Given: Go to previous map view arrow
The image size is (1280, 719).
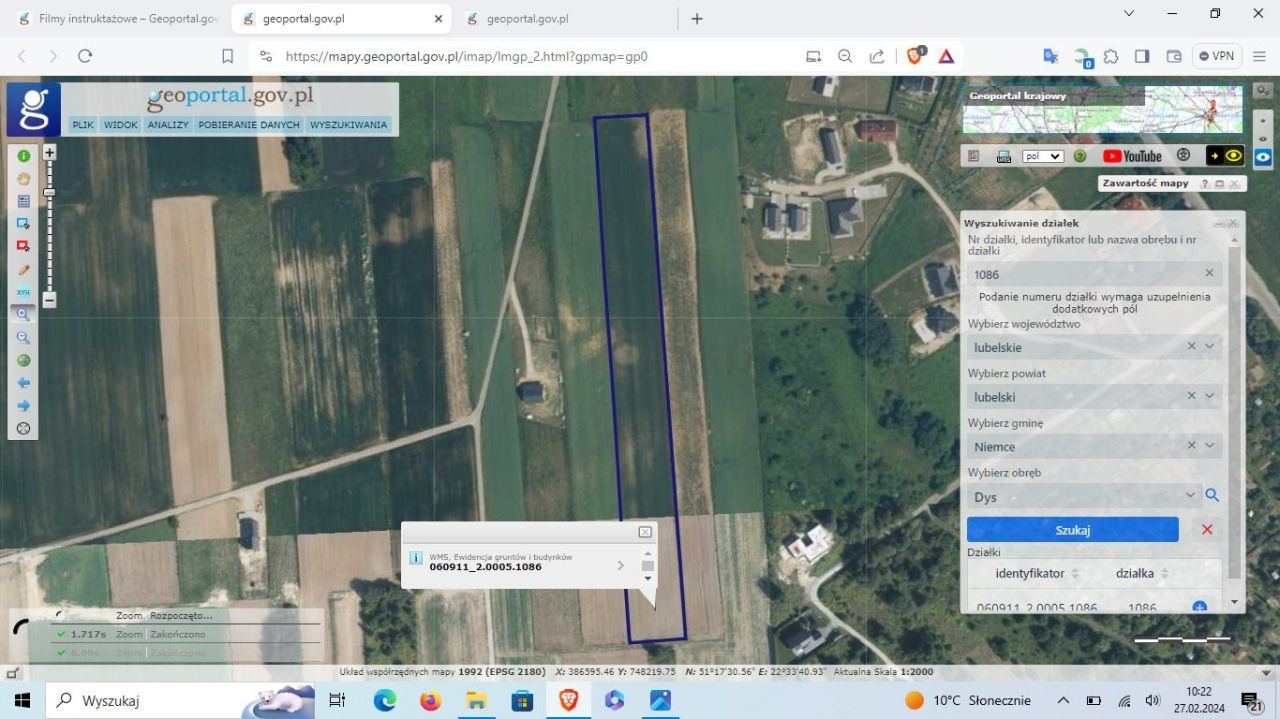Looking at the screenshot, I should pos(24,383).
